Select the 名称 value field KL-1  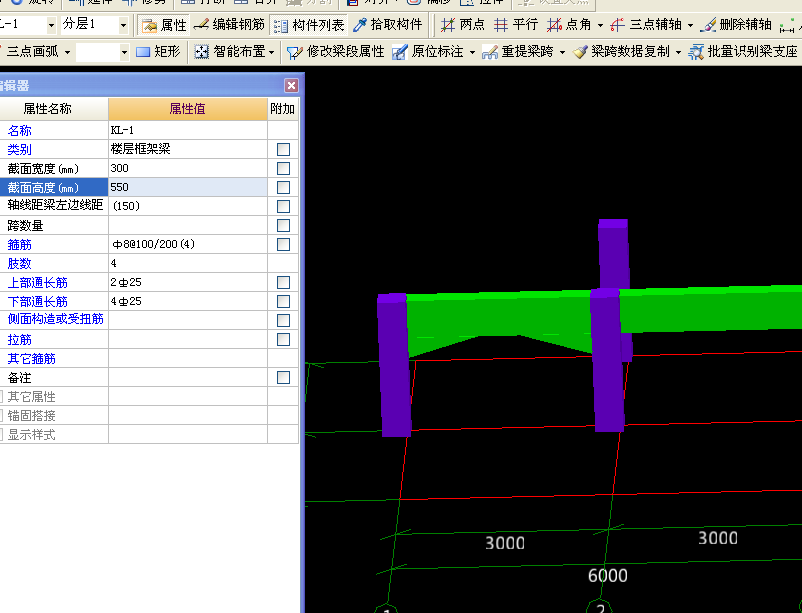[x=188, y=130]
